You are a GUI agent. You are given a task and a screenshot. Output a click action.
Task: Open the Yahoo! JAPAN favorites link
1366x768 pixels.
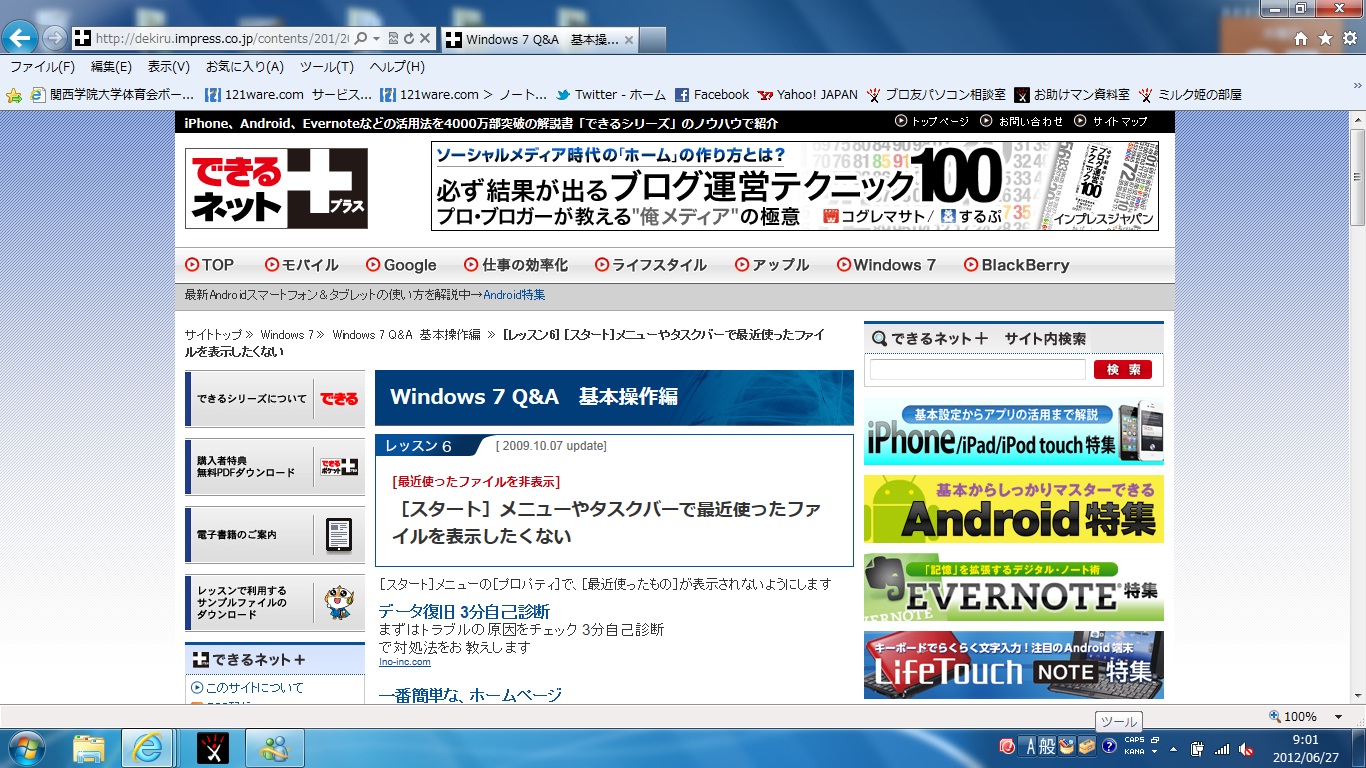click(808, 95)
